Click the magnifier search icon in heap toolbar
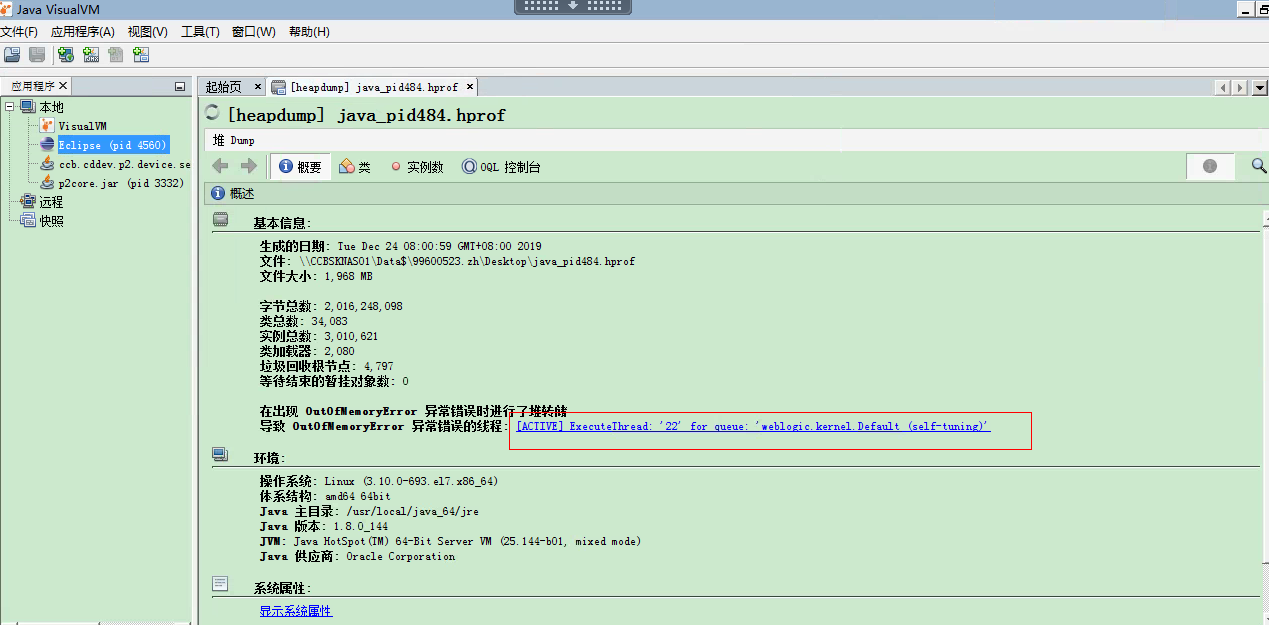1269x625 pixels. (x=1259, y=166)
